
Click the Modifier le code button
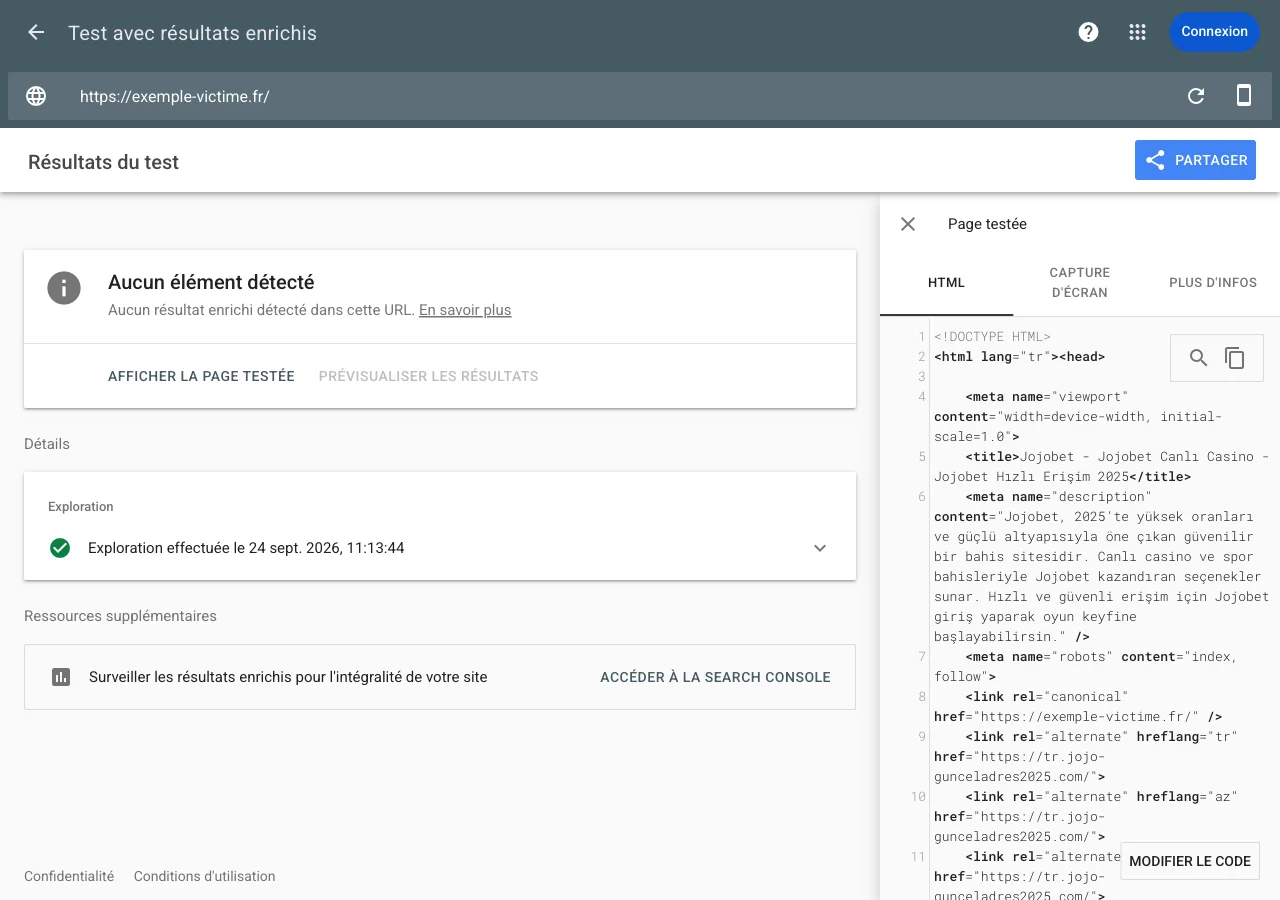1190,861
